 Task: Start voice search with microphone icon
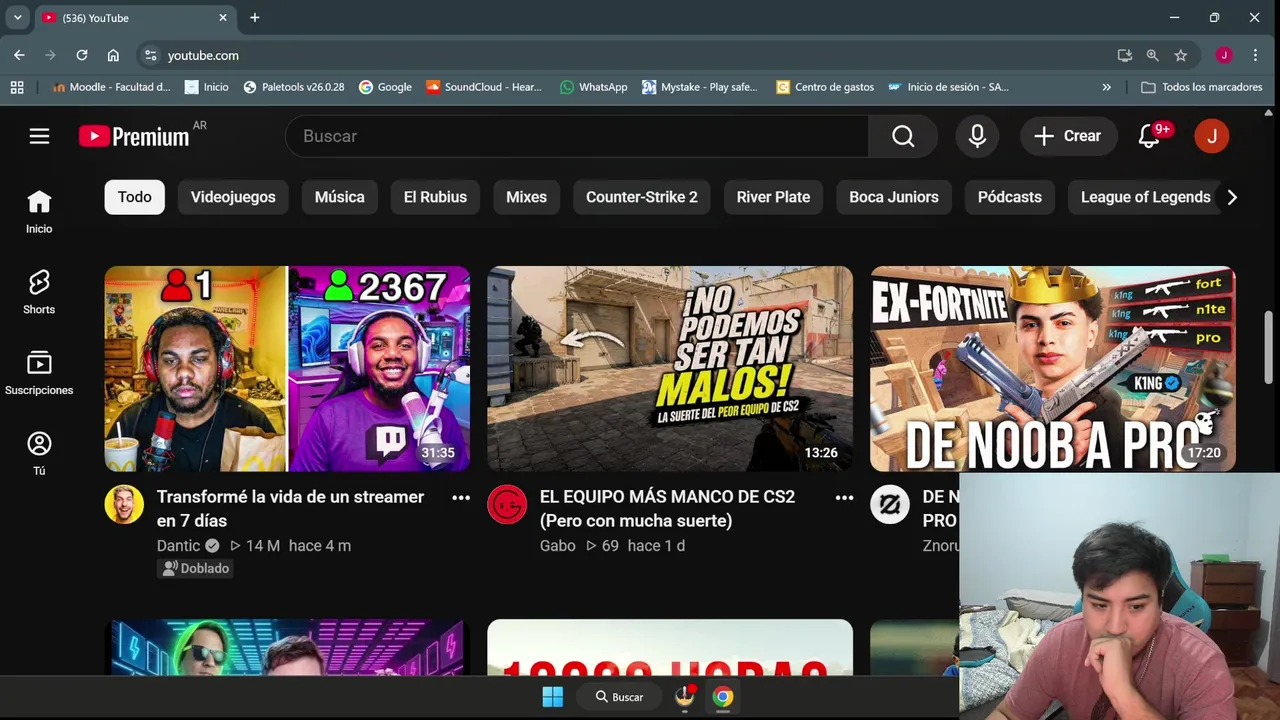[x=977, y=136]
